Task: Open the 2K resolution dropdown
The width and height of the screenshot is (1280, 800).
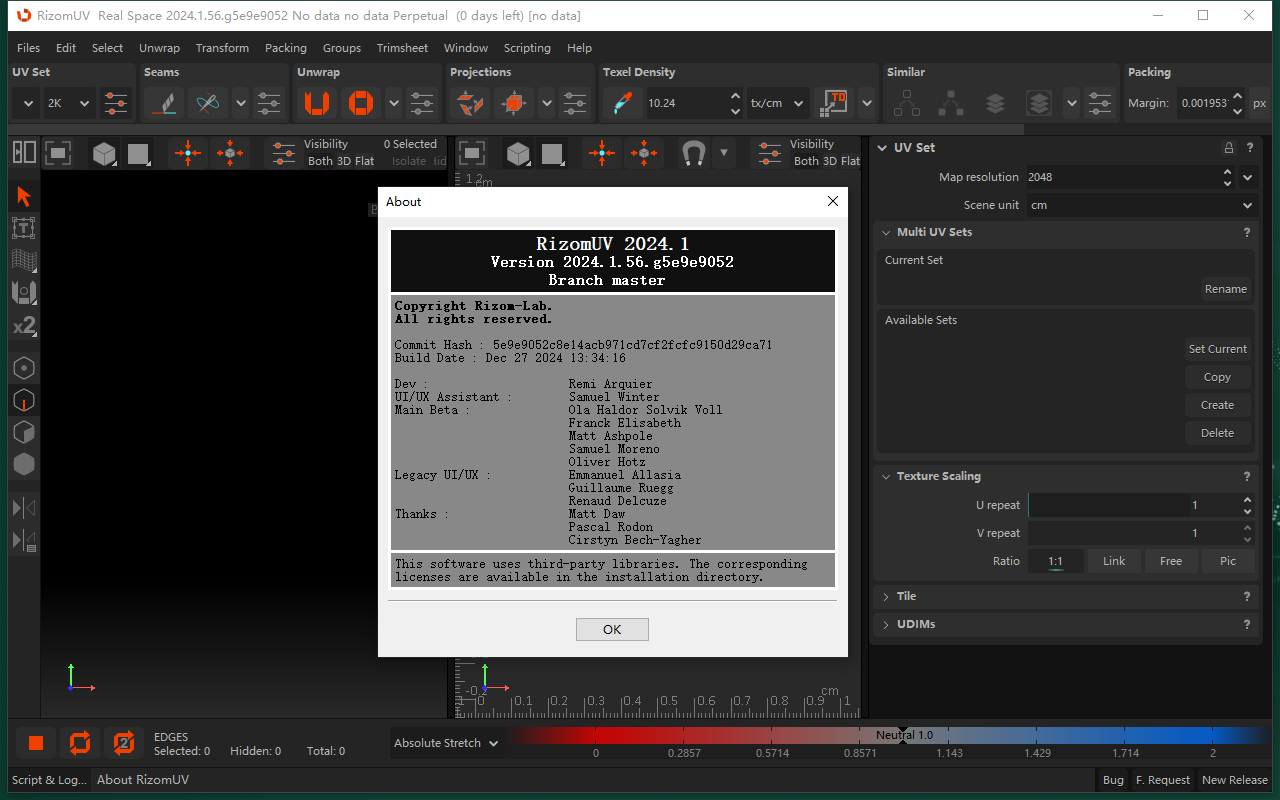Action: click(70, 102)
